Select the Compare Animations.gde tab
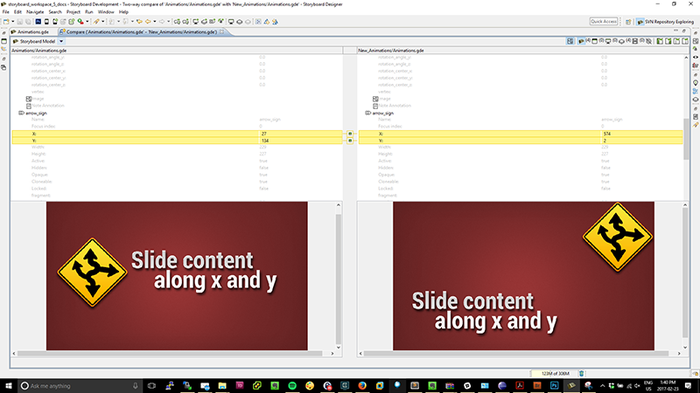 (x=141, y=32)
